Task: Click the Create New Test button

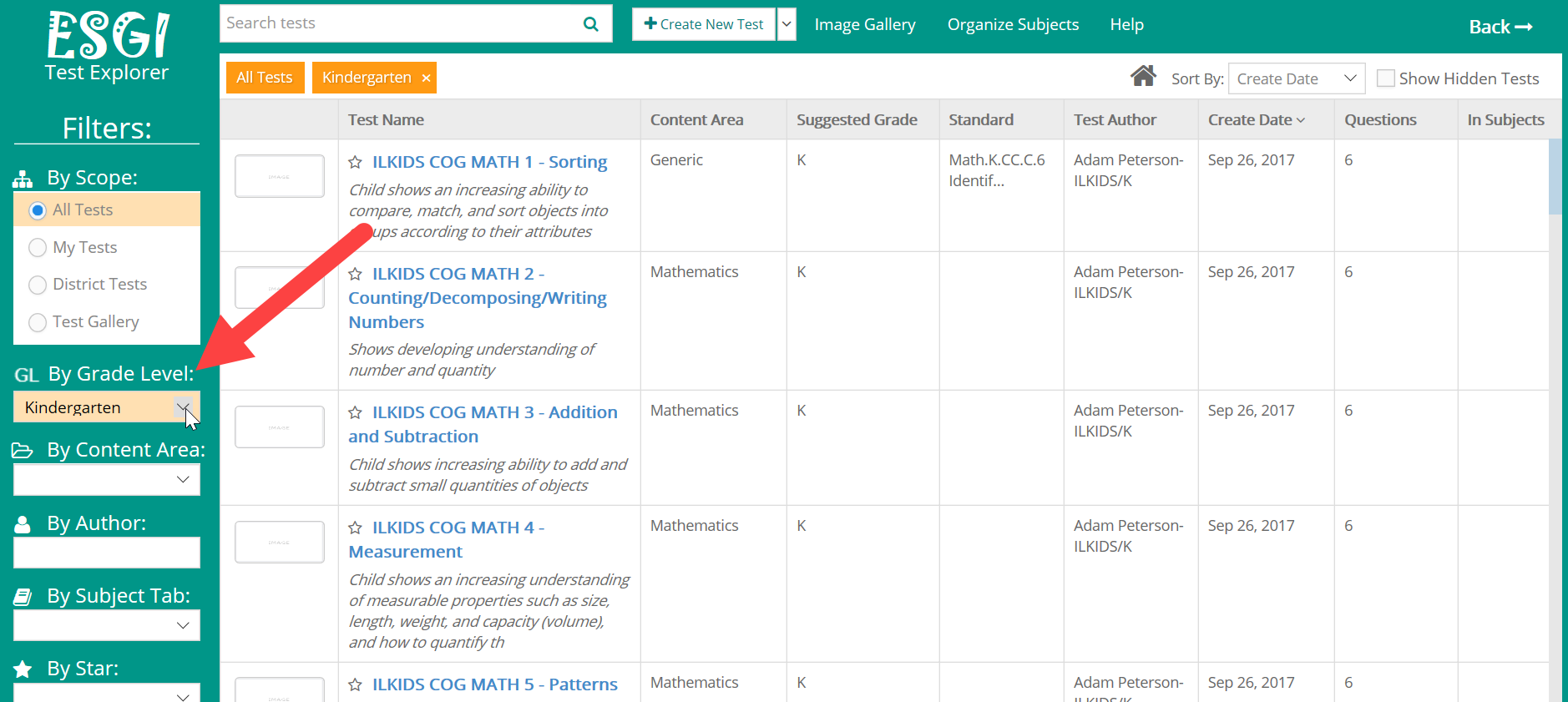Action: 704,24
